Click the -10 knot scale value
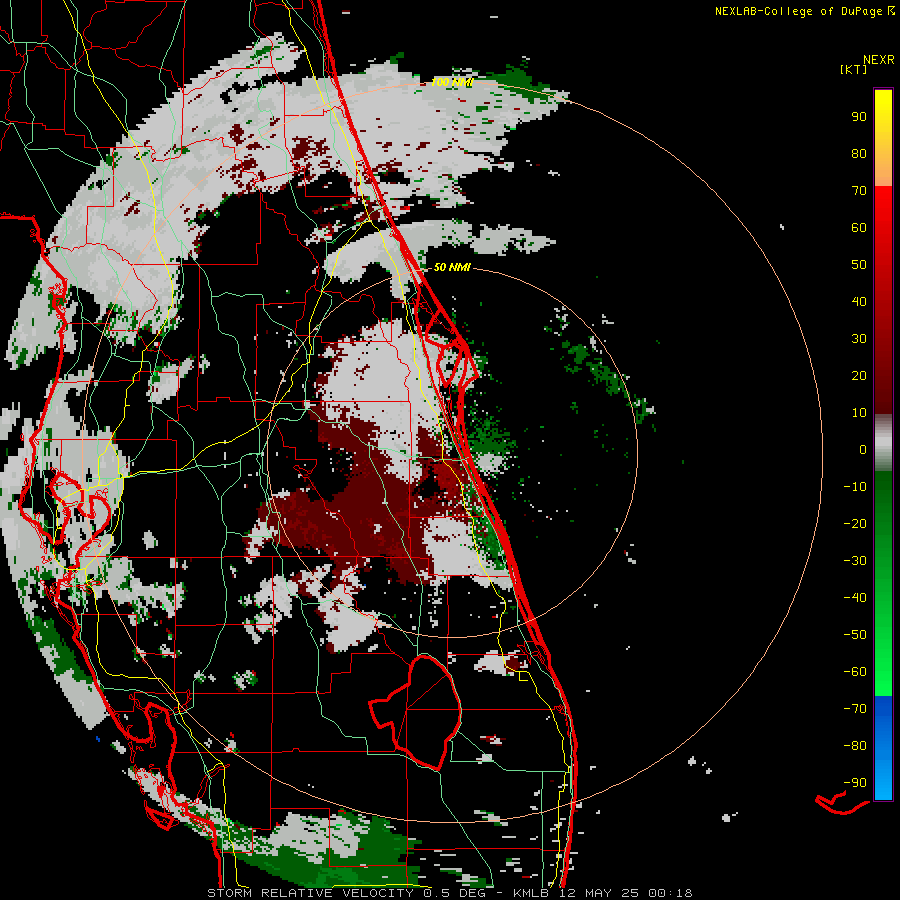This screenshot has height=900, width=900. pos(855,487)
